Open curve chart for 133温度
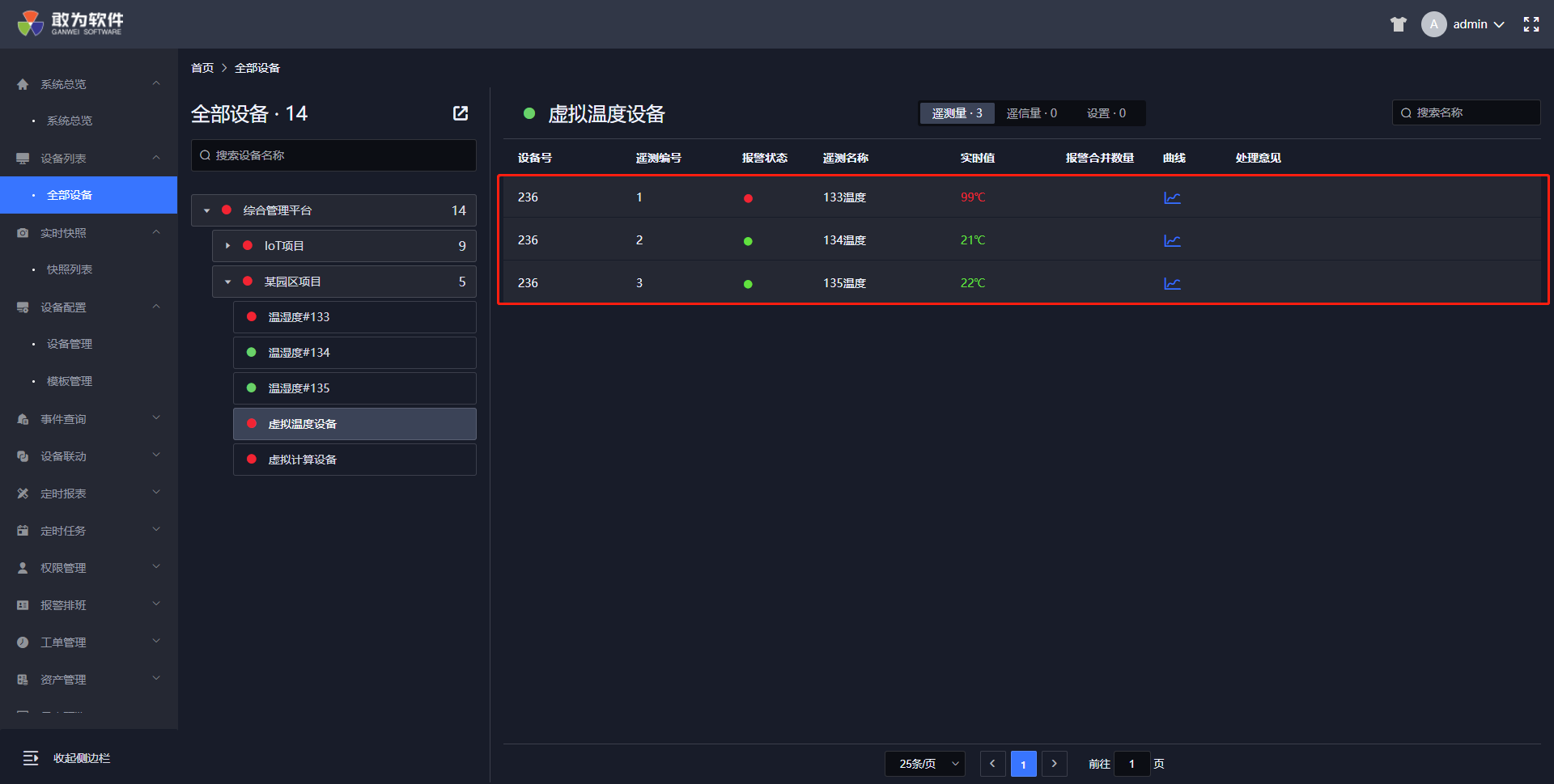This screenshot has height=784, width=1554. pos(1172,197)
